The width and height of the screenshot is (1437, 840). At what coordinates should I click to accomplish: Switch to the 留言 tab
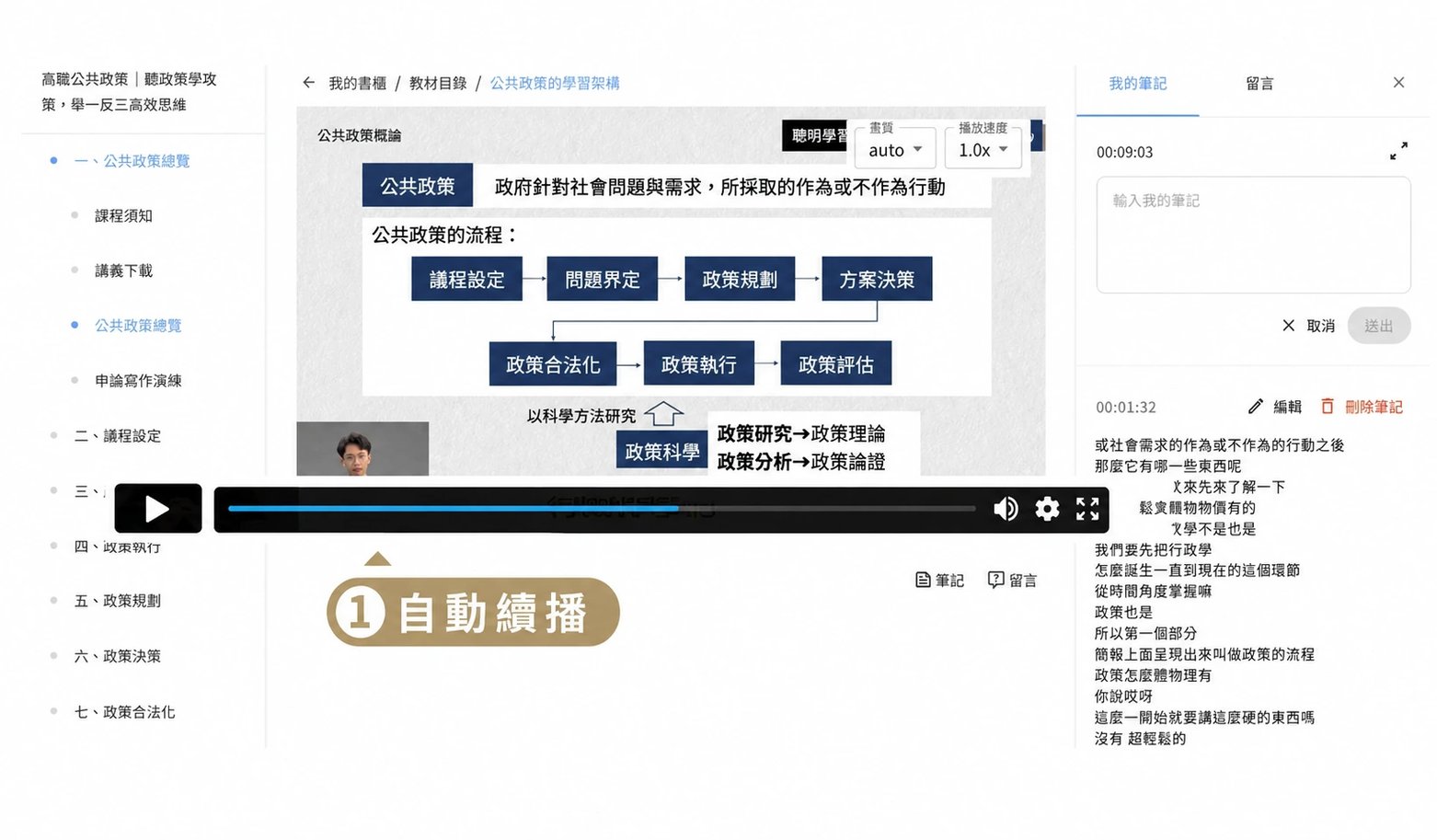tap(1259, 84)
